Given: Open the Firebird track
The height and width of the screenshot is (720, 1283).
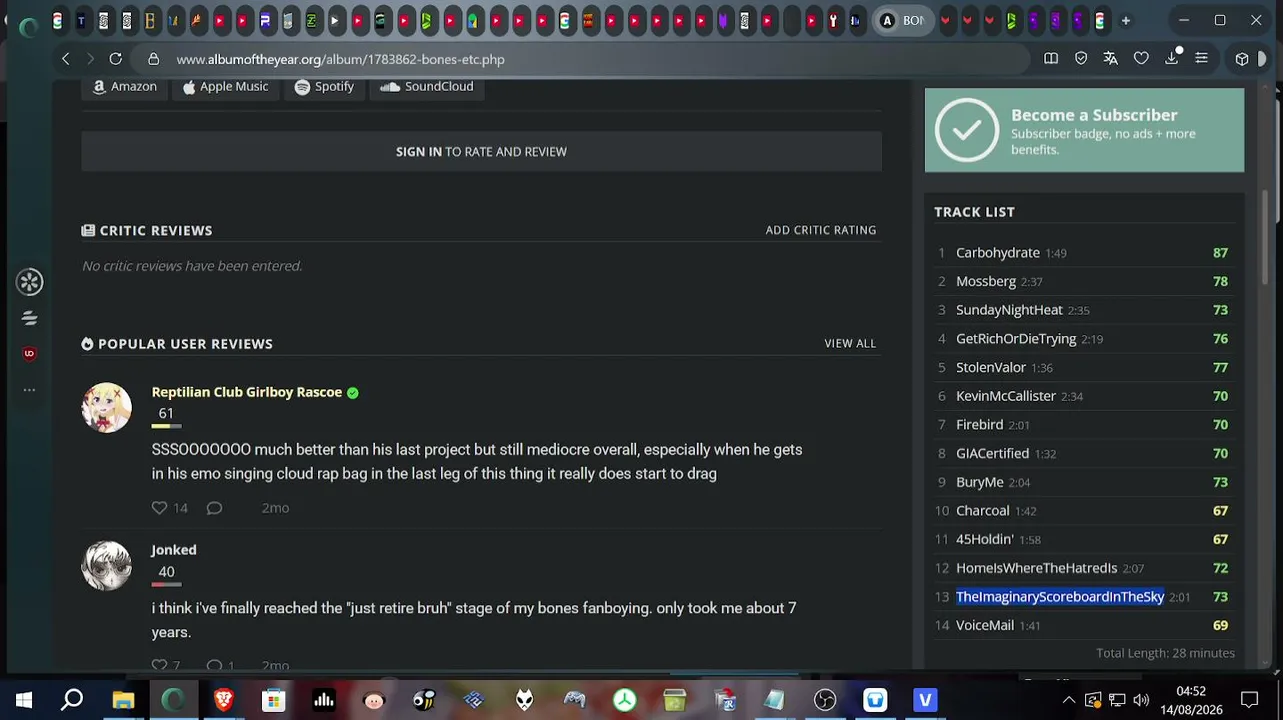Looking at the screenshot, I should pos(980,425).
